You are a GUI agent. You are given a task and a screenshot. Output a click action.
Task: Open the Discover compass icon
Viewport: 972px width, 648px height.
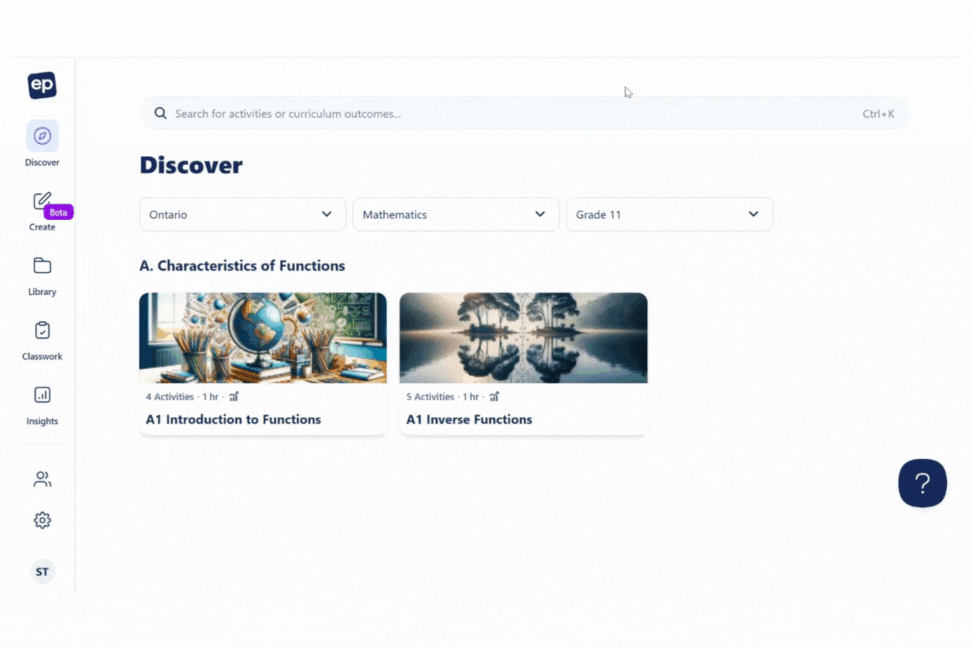[x=42, y=136]
